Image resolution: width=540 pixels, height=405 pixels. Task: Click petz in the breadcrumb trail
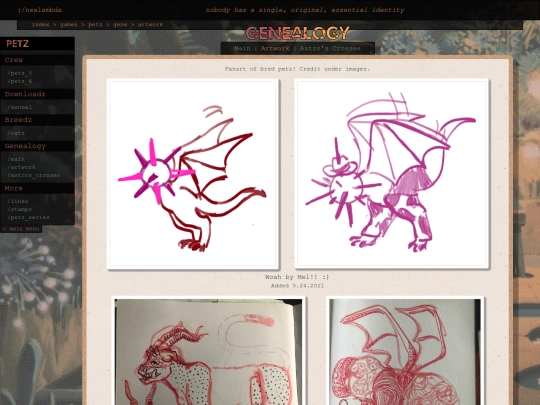point(95,24)
